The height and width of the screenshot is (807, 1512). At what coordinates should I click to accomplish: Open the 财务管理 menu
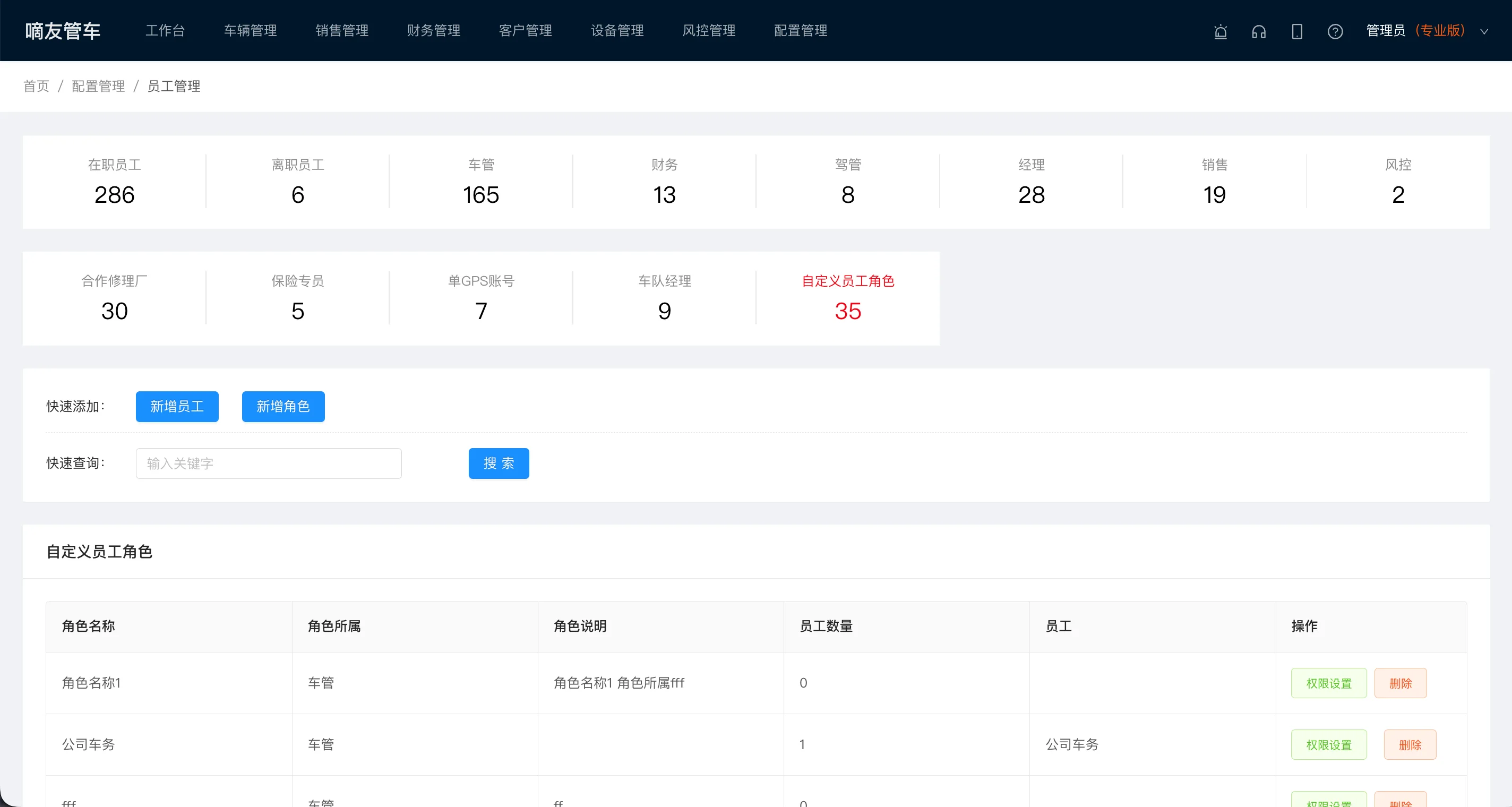coord(433,30)
